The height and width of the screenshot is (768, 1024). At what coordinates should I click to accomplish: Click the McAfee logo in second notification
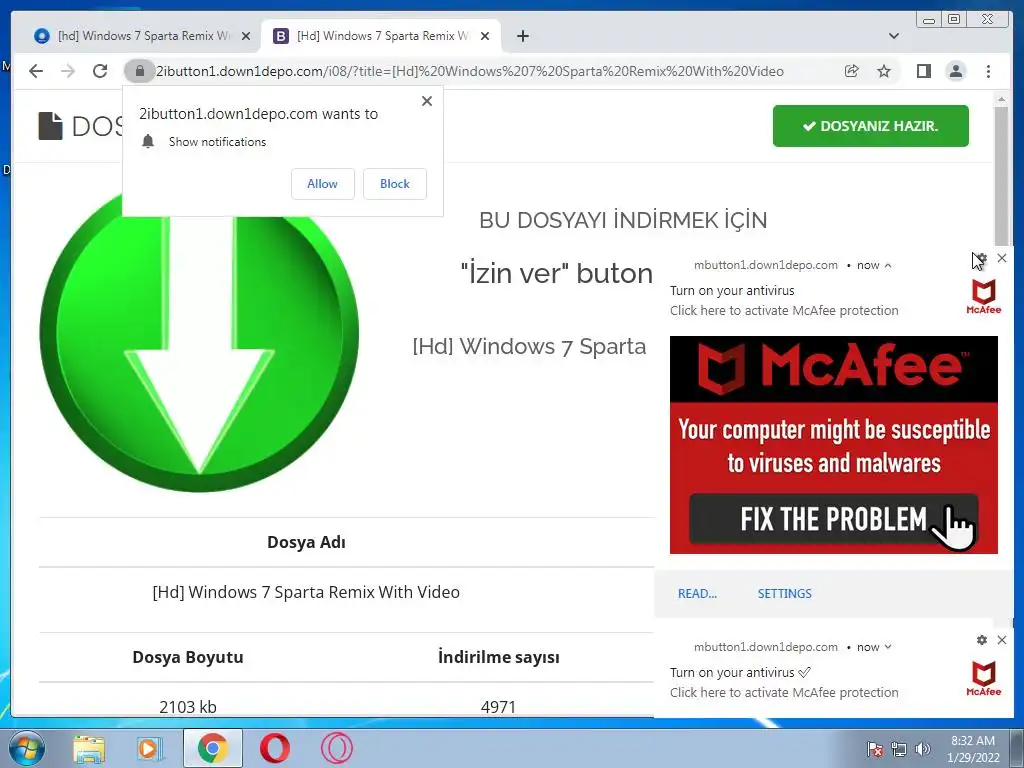click(984, 679)
